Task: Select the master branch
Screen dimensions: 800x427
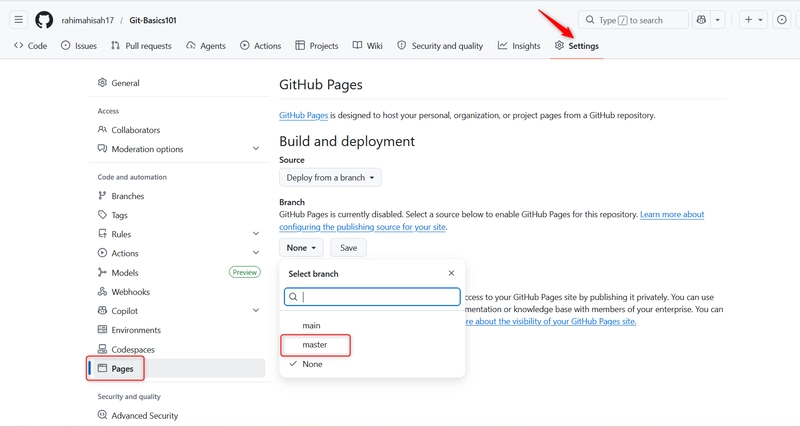Action: [x=372, y=345]
